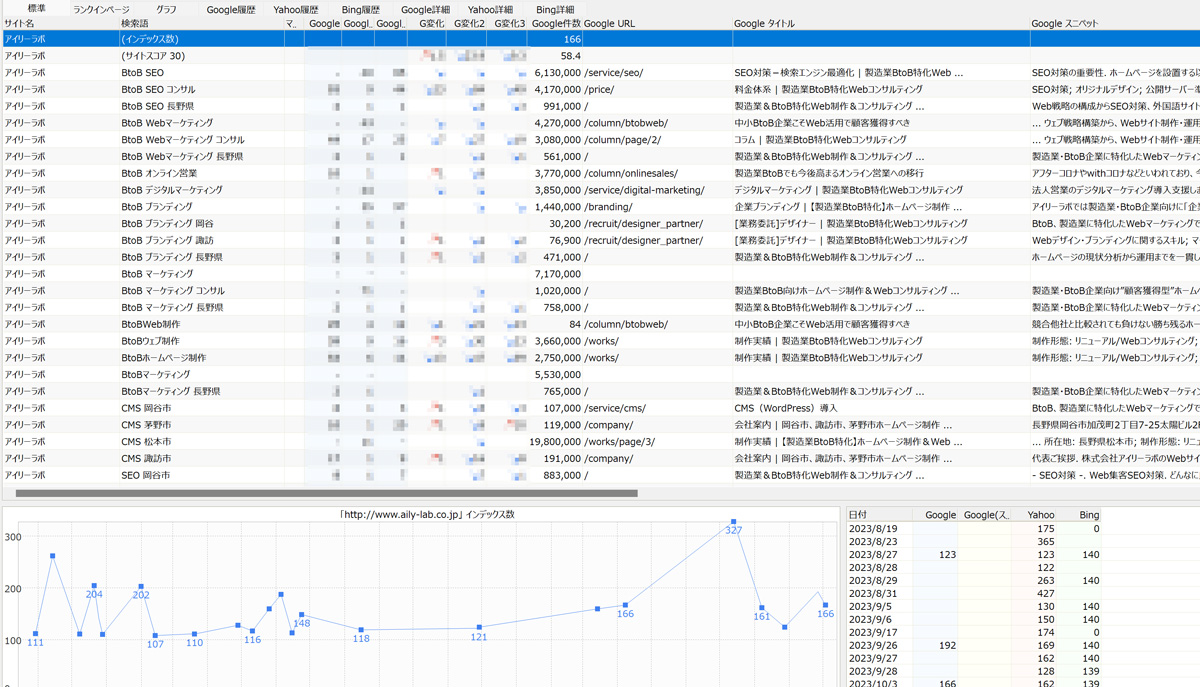The height and width of the screenshot is (687, 1200).
Task: Switch to the Yahoo履歴 tab
Action: [x=296, y=9]
